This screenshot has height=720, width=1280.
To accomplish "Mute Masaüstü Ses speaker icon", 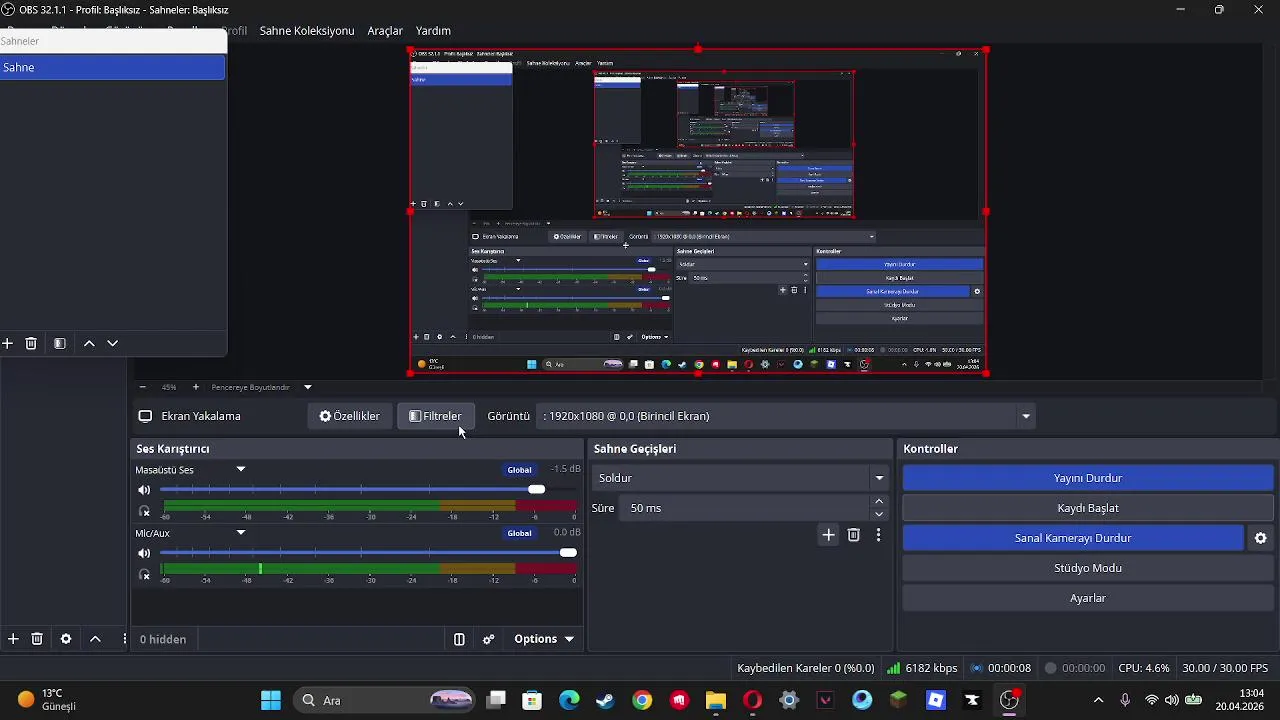I will [144, 490].
